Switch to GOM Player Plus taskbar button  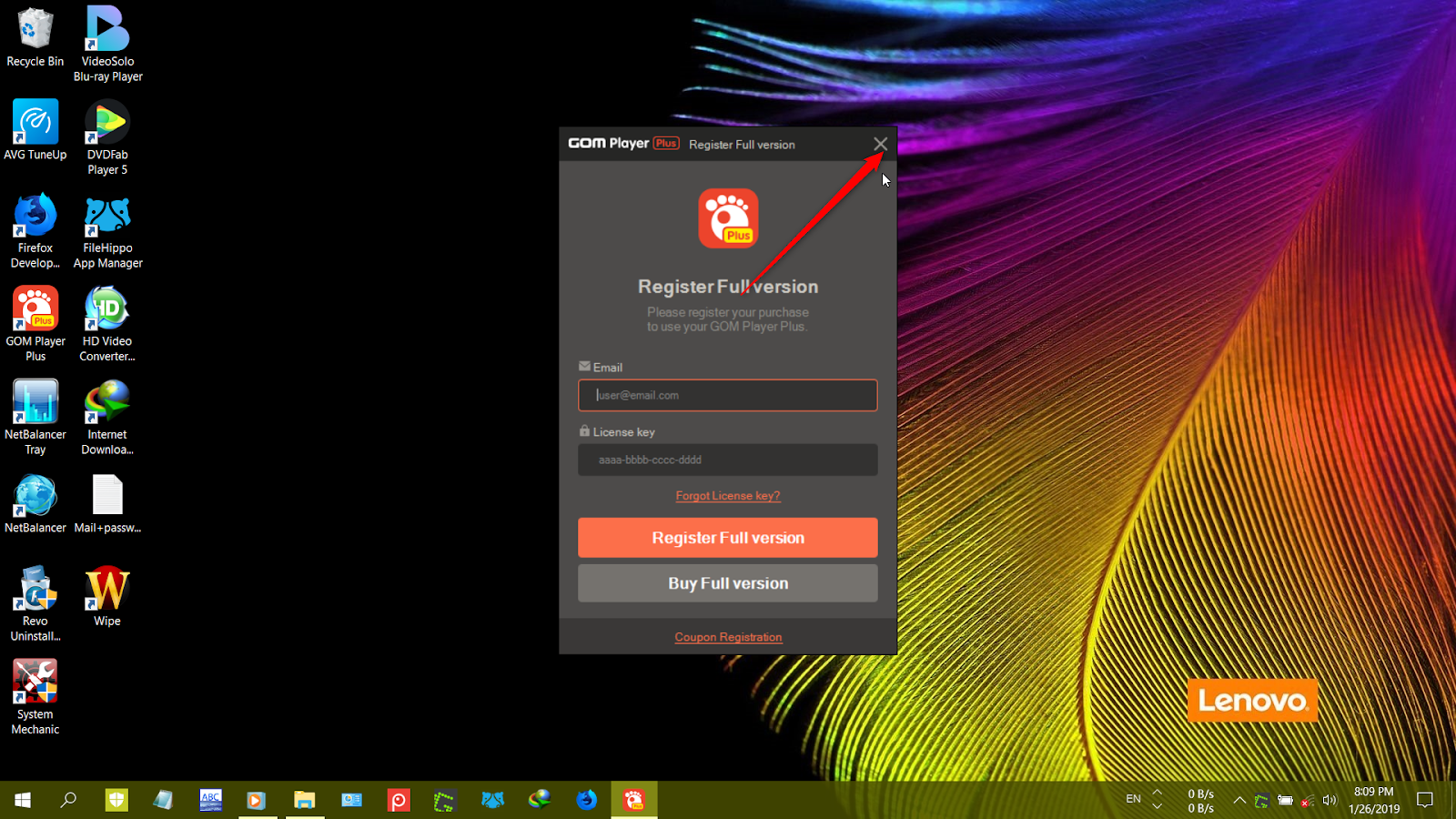tap(634, 800)
